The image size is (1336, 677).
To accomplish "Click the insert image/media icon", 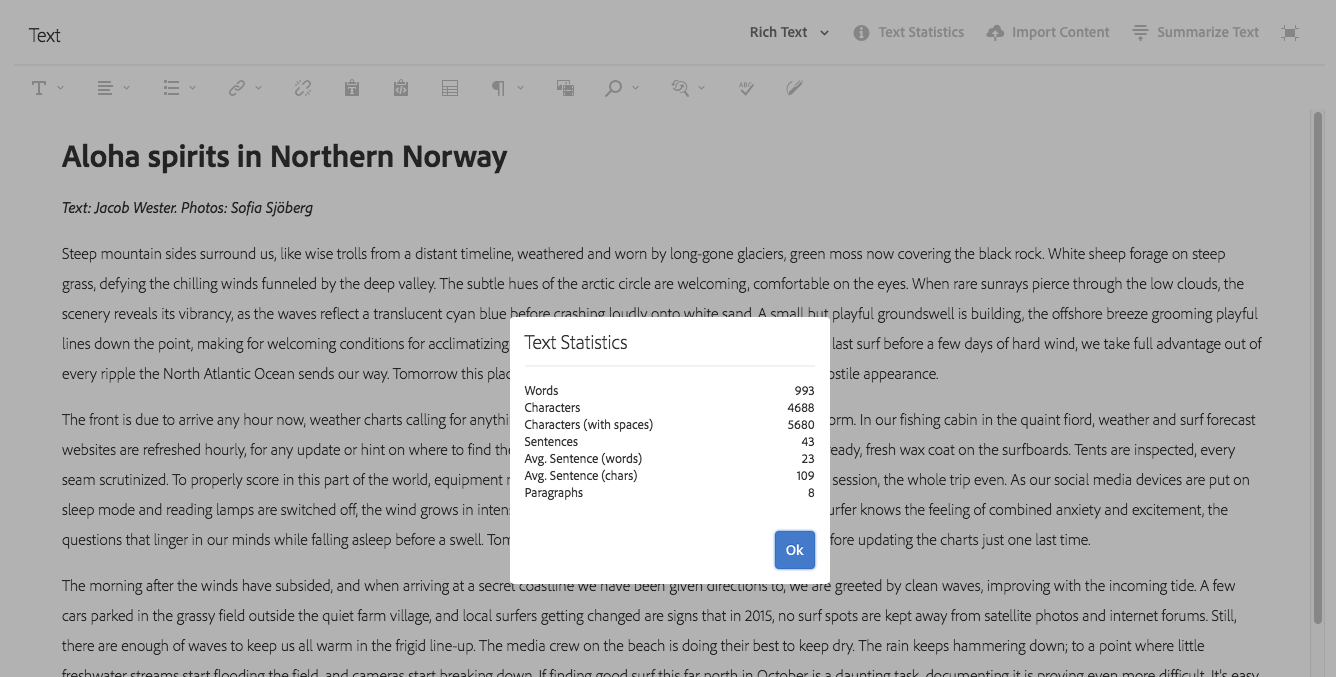I will coord(565,88).
